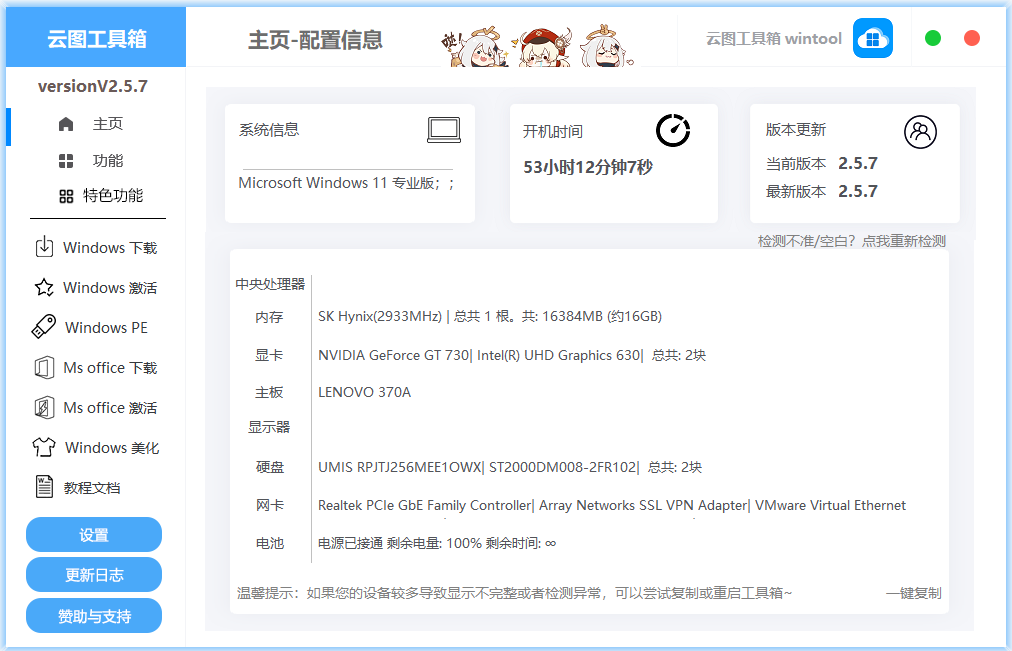
Task: Open Windows 美化 entry
Action: [x=112, y=448]
